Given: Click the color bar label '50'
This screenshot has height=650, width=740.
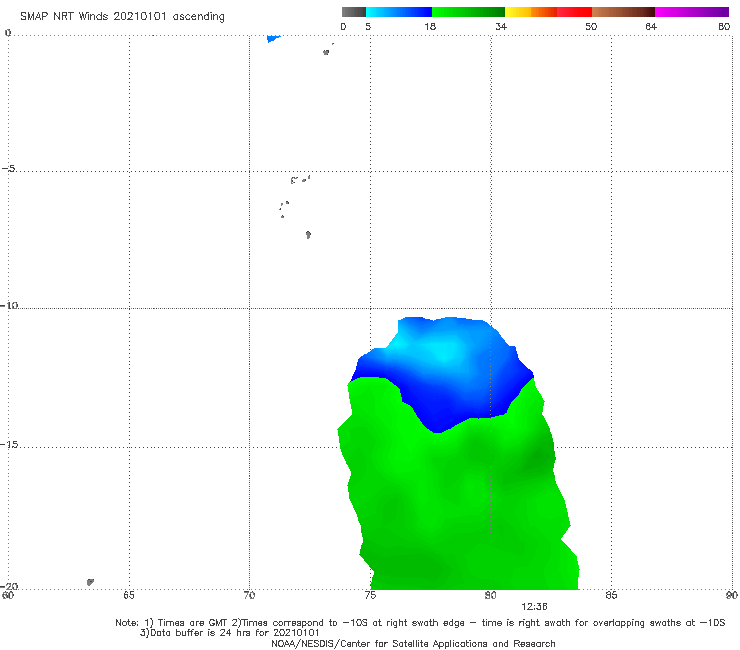Looking at the screenshot, I should 591,26.
